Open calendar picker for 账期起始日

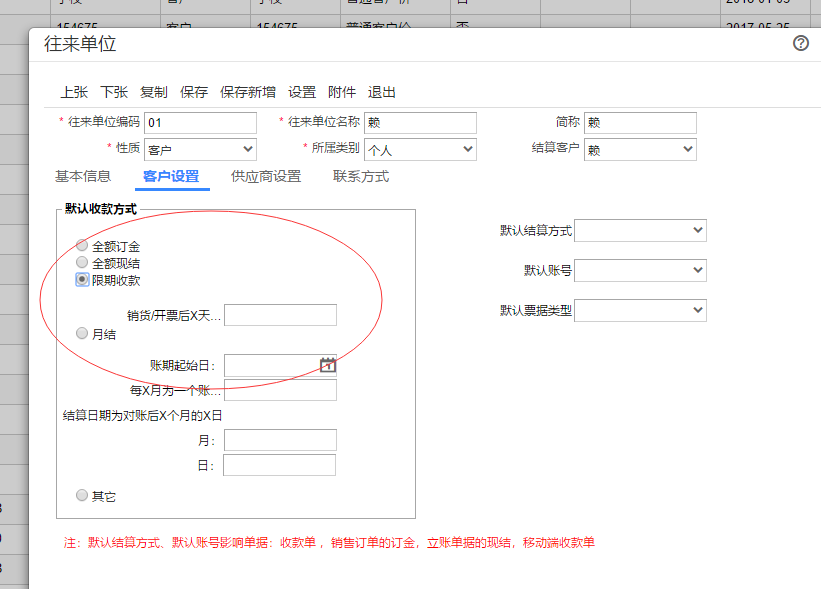coord(328,365)
